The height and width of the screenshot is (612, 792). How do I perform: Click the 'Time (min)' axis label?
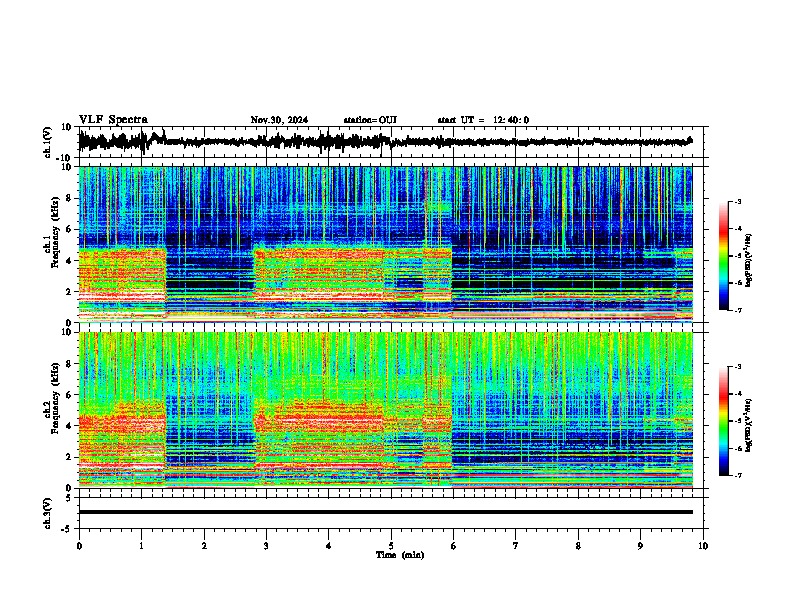point(400,555)
